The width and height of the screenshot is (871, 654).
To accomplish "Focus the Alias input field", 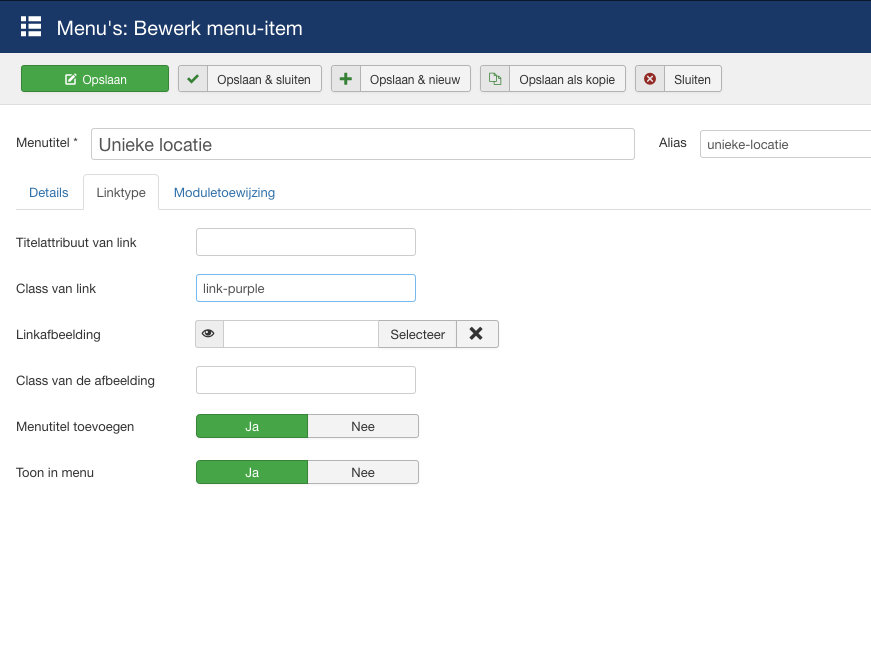I will point(785,144).
